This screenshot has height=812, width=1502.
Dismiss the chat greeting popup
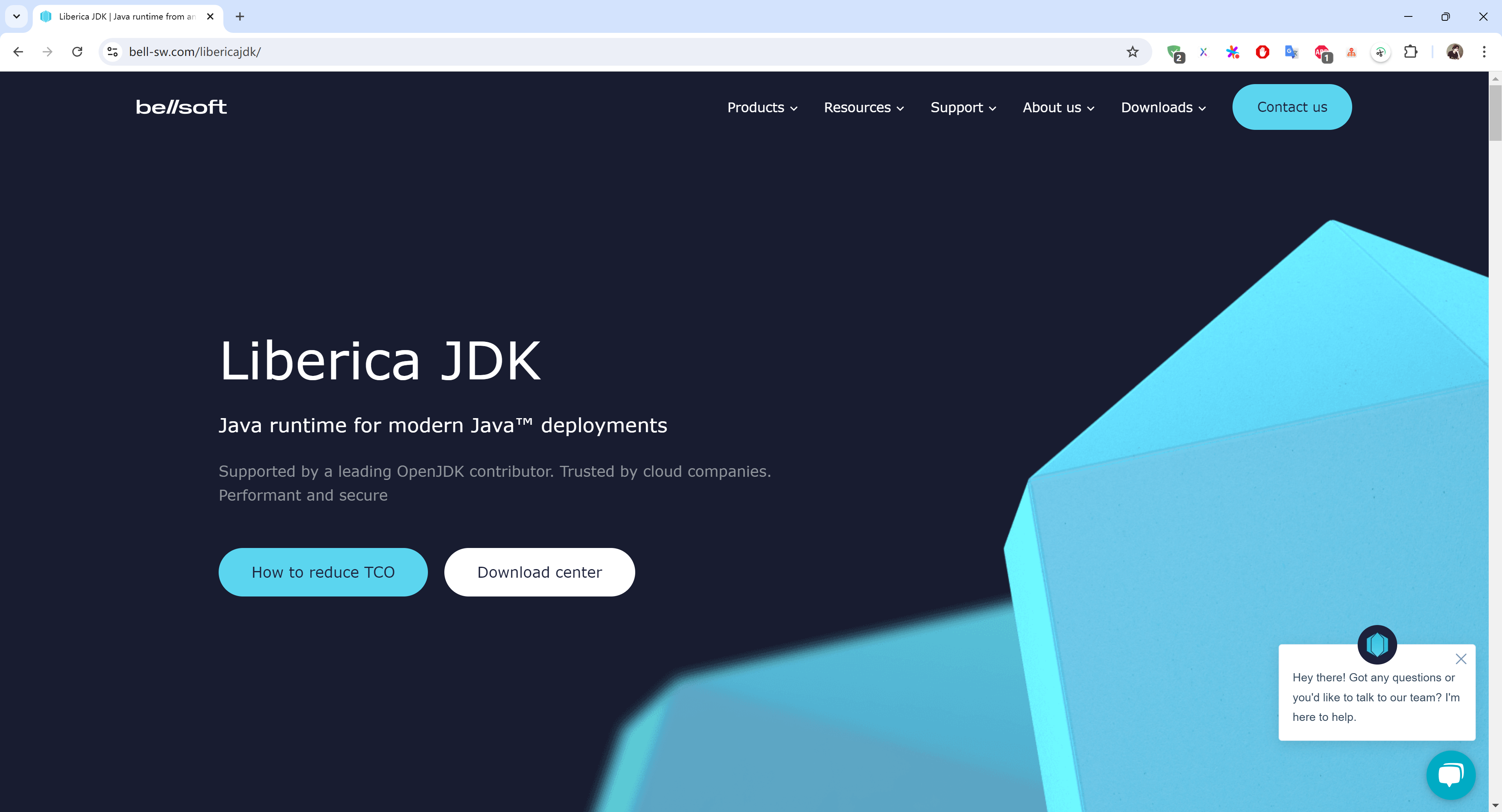tap(1460, 659)
